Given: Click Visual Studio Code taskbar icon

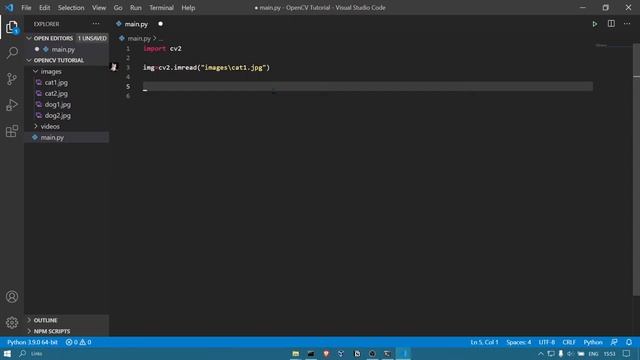Looking at the screenshot, I should (404, 353).
